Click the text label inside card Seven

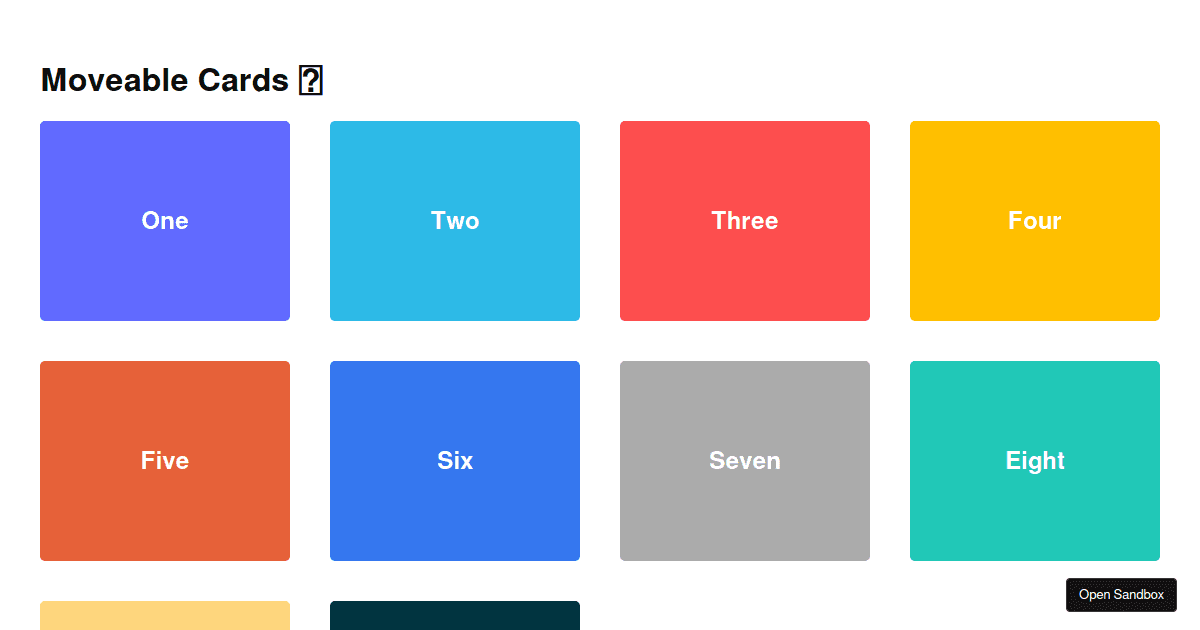[x=745, y=461]
